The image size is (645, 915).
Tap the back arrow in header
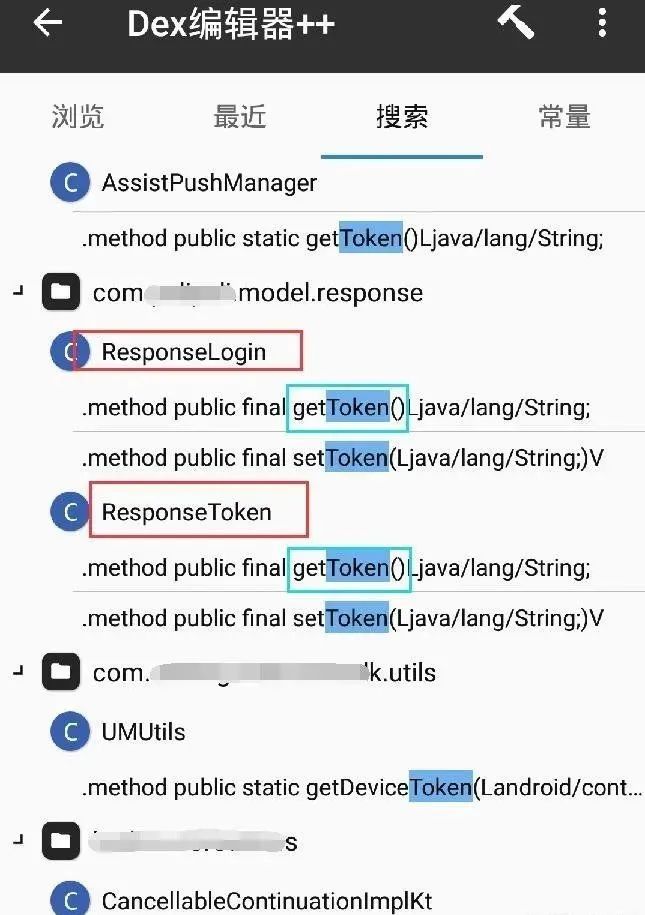48,23
